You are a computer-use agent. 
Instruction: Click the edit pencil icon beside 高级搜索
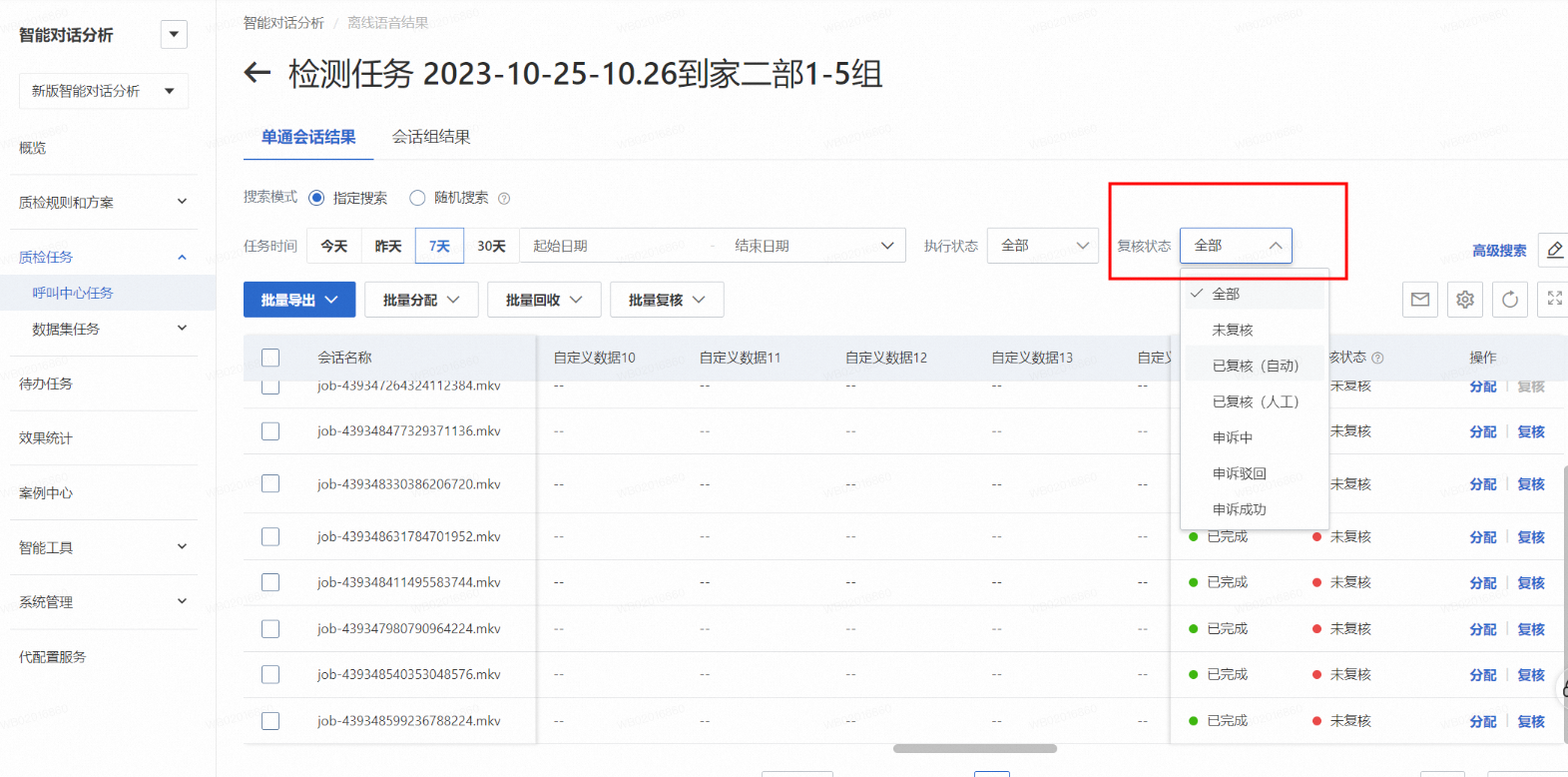point(1554,250)
